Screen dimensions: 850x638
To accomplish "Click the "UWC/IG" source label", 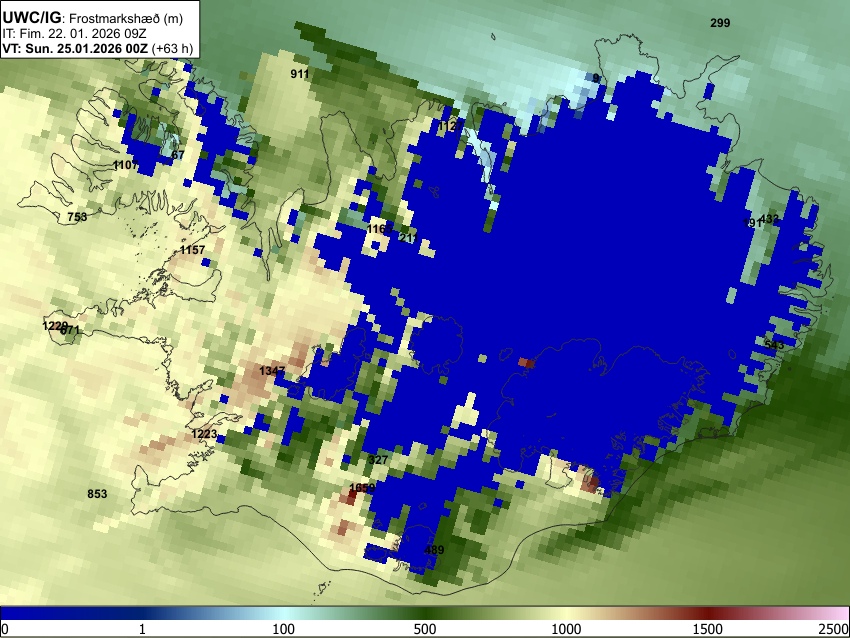I will (31, 18).
